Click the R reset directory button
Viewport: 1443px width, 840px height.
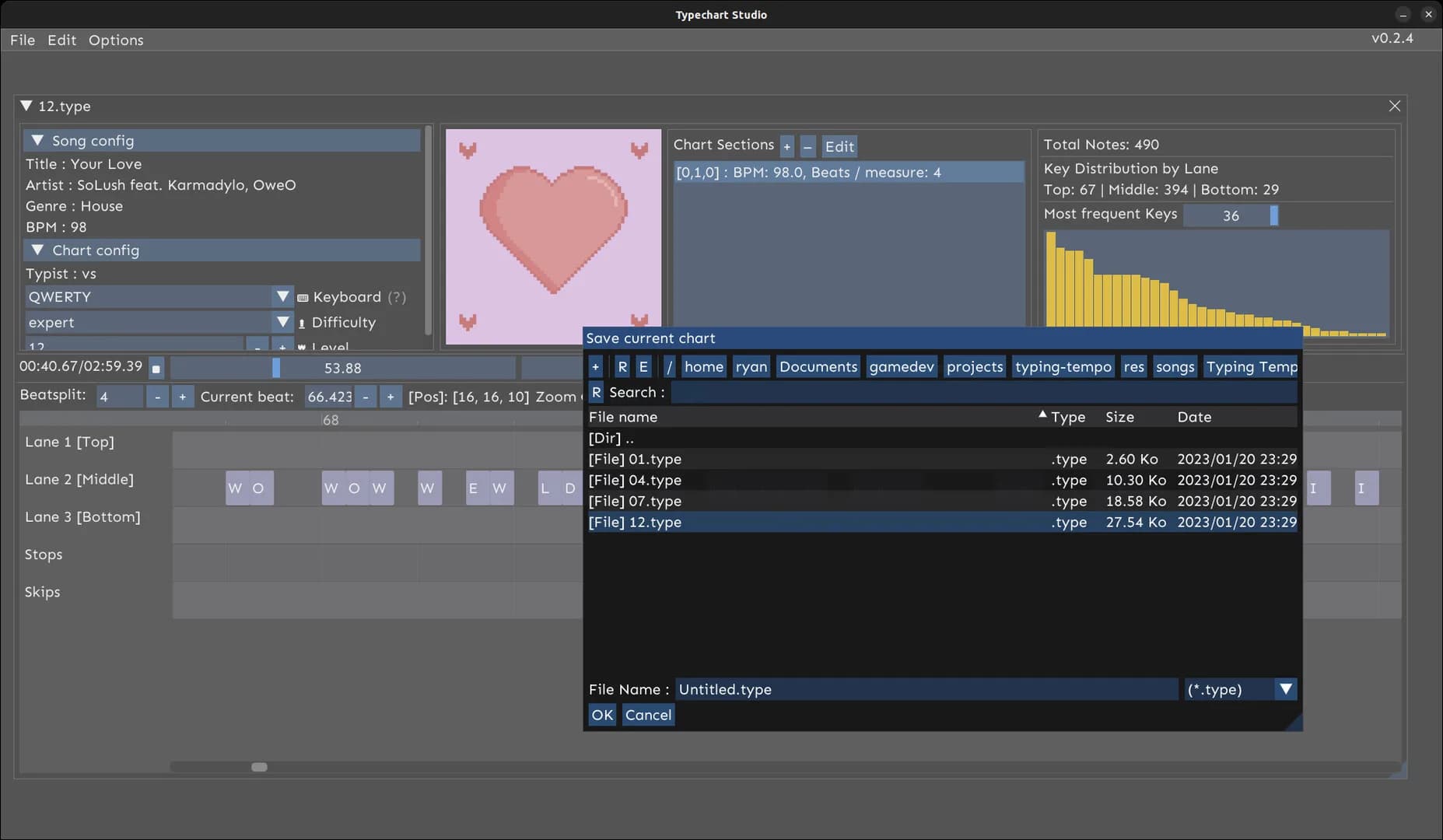tap(622, 367)
